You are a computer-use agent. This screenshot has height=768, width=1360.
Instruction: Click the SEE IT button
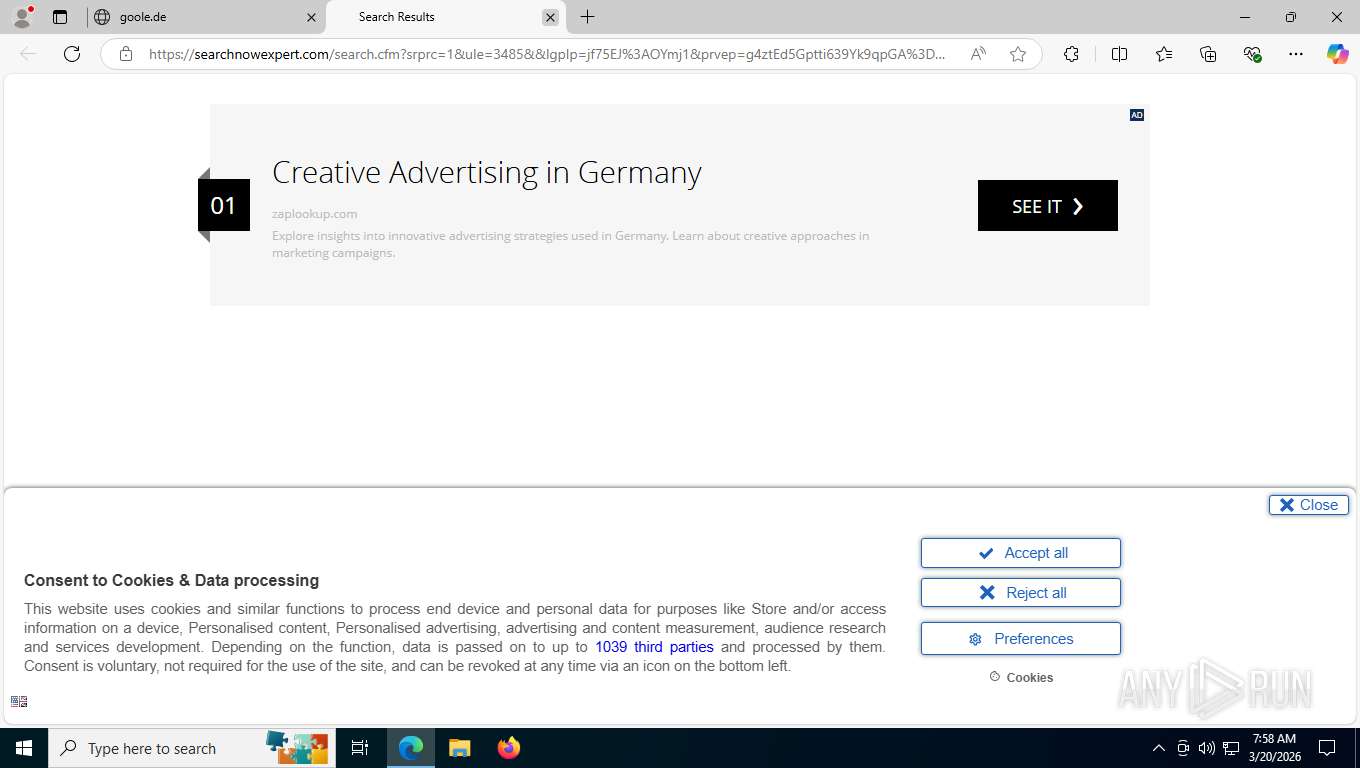(1048, 206)
